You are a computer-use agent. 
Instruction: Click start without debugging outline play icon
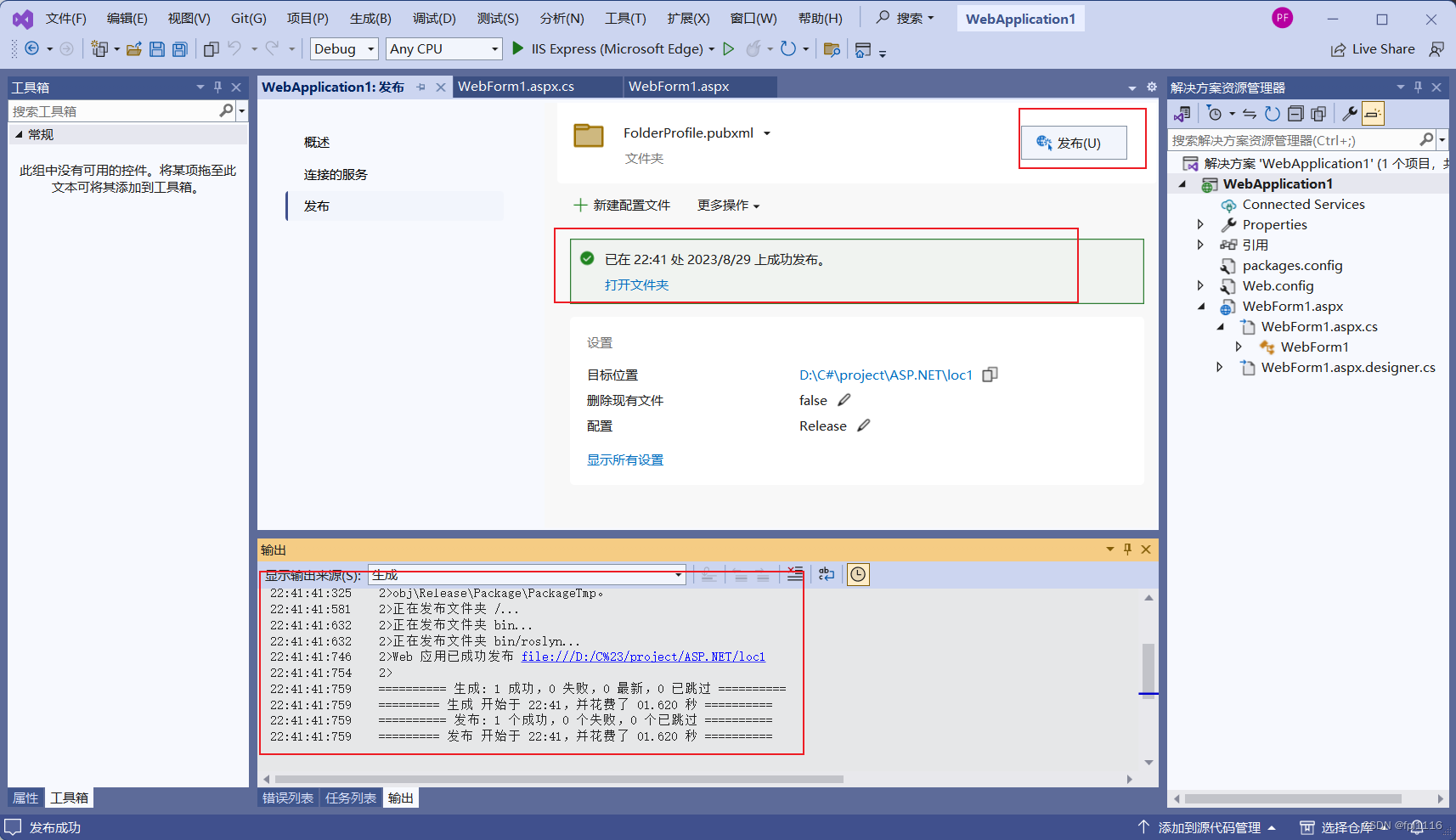pyautogui.click(x=729, y=48)
